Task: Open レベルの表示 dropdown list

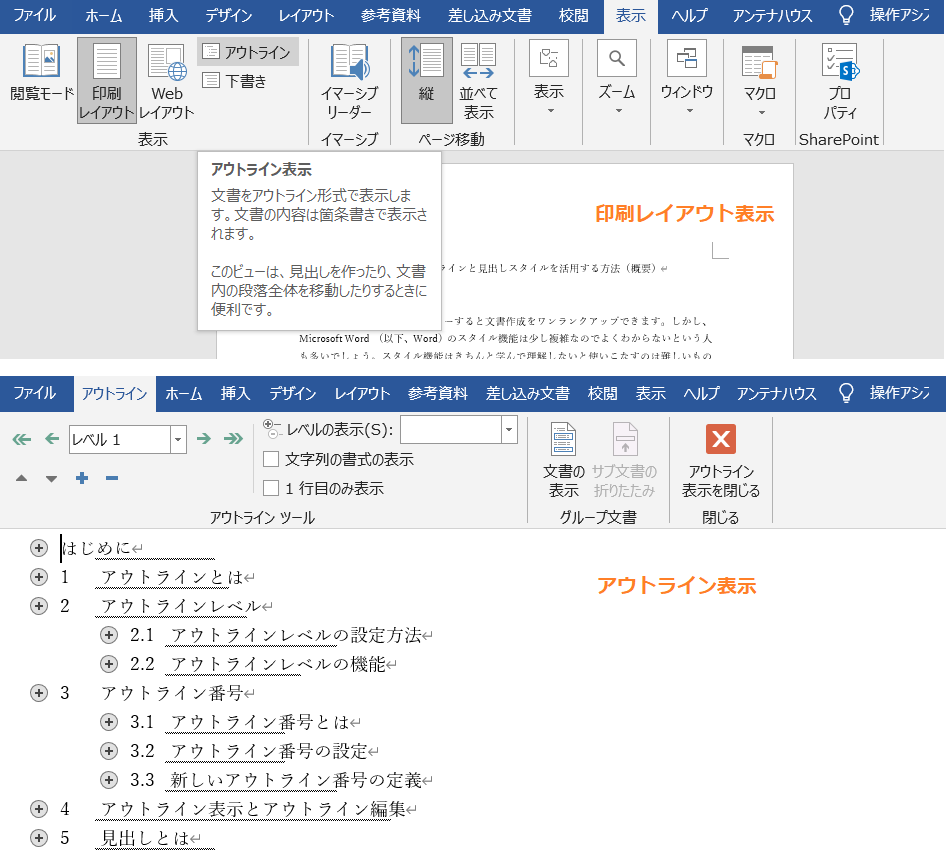Action: [509, 430]
